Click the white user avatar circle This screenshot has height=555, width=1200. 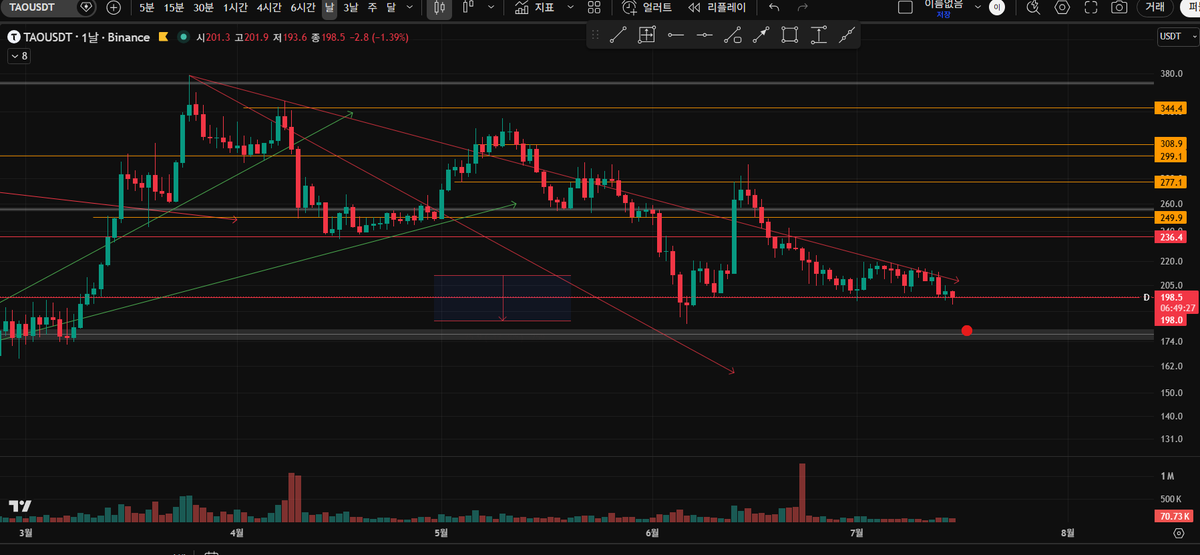pos(997,7)
